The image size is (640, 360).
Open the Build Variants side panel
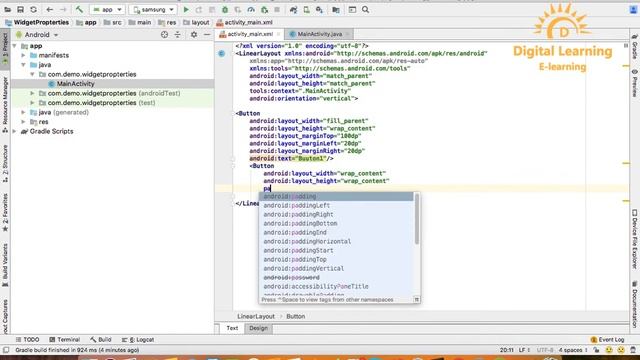[5, 264]
